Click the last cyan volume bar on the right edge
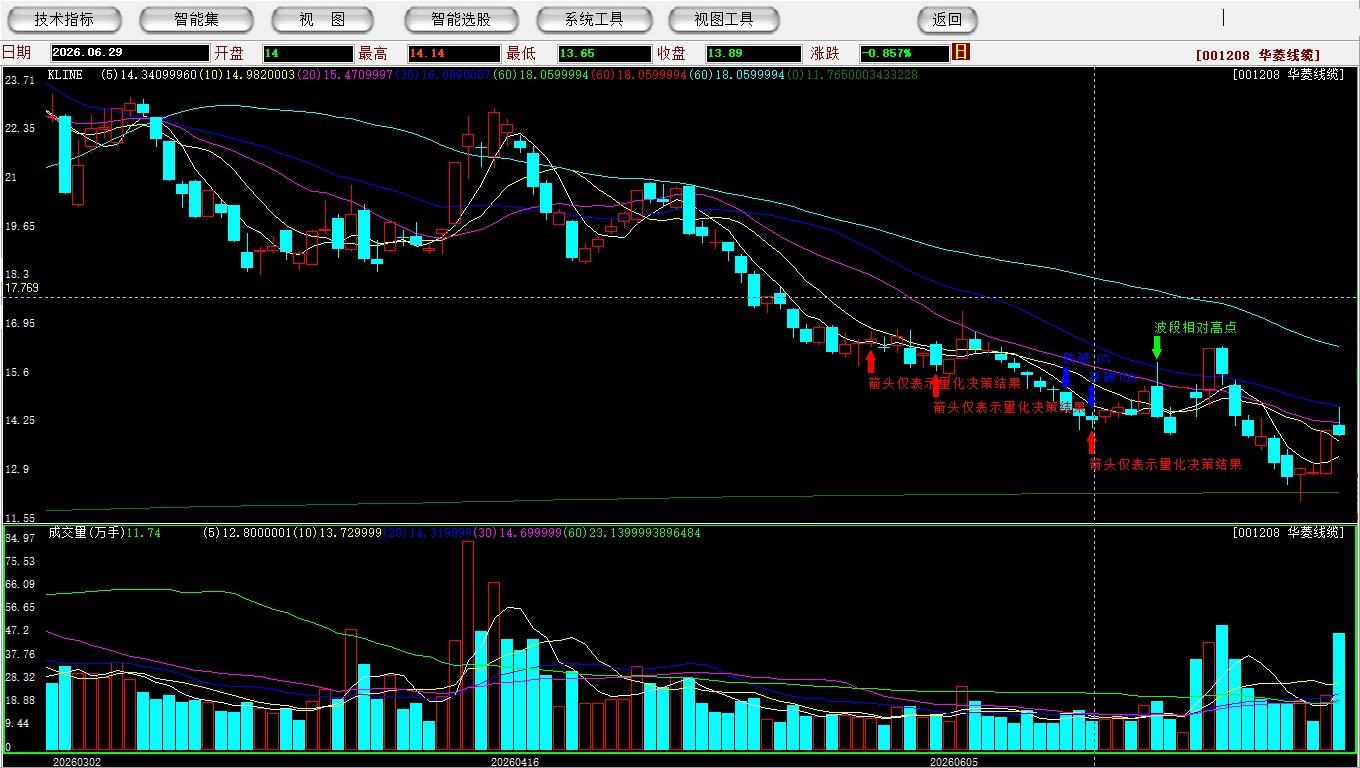1360x768 pixels. coord(1339,691)
